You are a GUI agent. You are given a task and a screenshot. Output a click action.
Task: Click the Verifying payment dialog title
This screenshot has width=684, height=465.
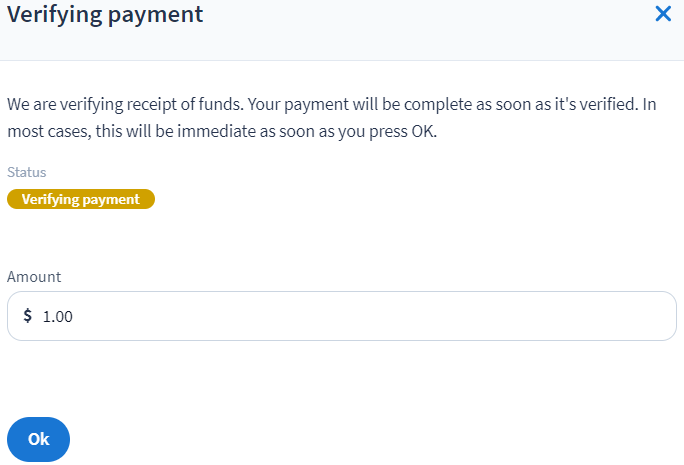105,14
